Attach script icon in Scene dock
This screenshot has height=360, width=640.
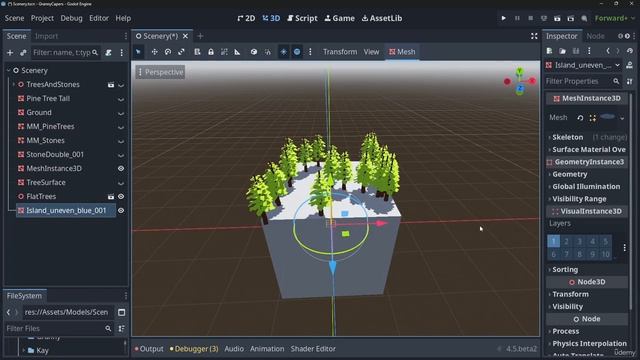point(109,53)
